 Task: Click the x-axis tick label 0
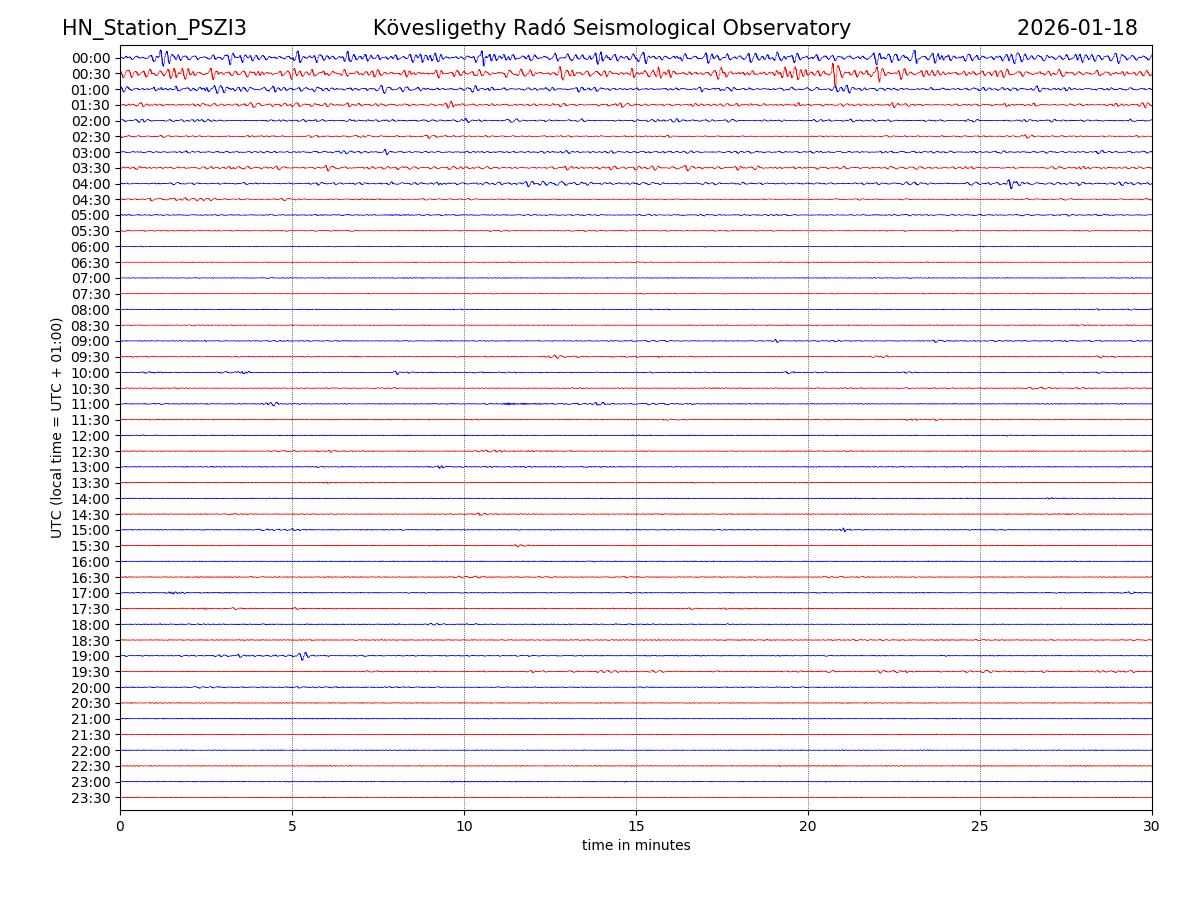click(x=120, y=826)
